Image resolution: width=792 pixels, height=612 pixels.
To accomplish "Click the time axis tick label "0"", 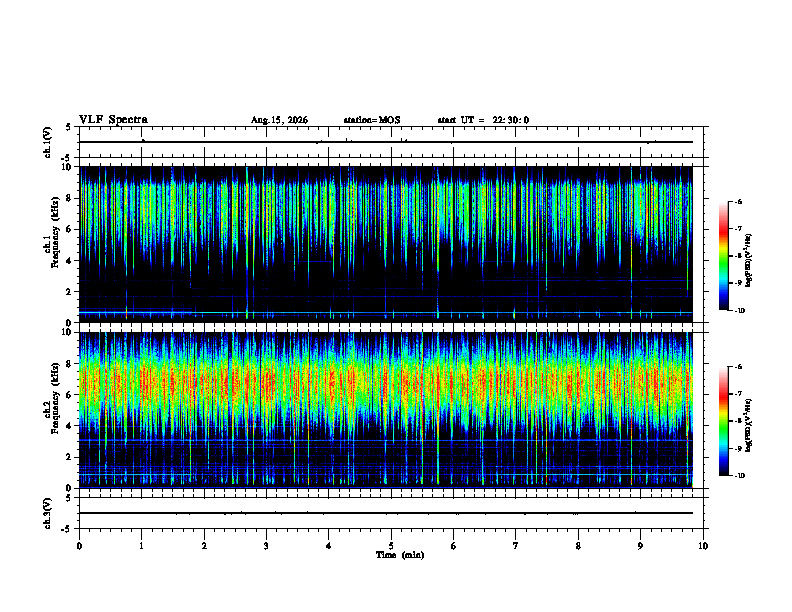I will pyautogui.click(x=79, y=546).
